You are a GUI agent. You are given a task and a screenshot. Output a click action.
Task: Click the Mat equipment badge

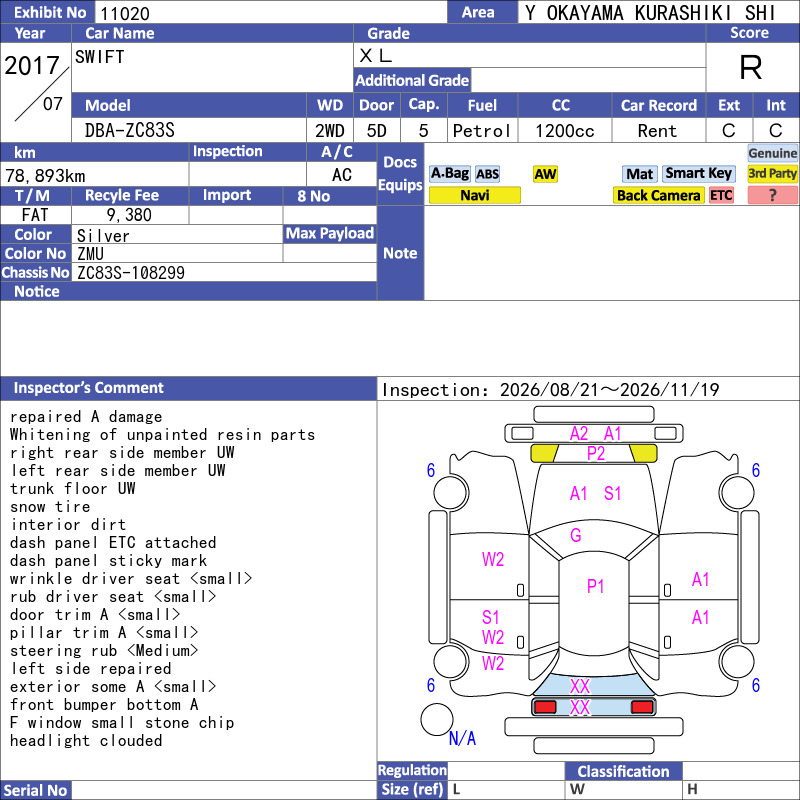[x=639, y=174]
